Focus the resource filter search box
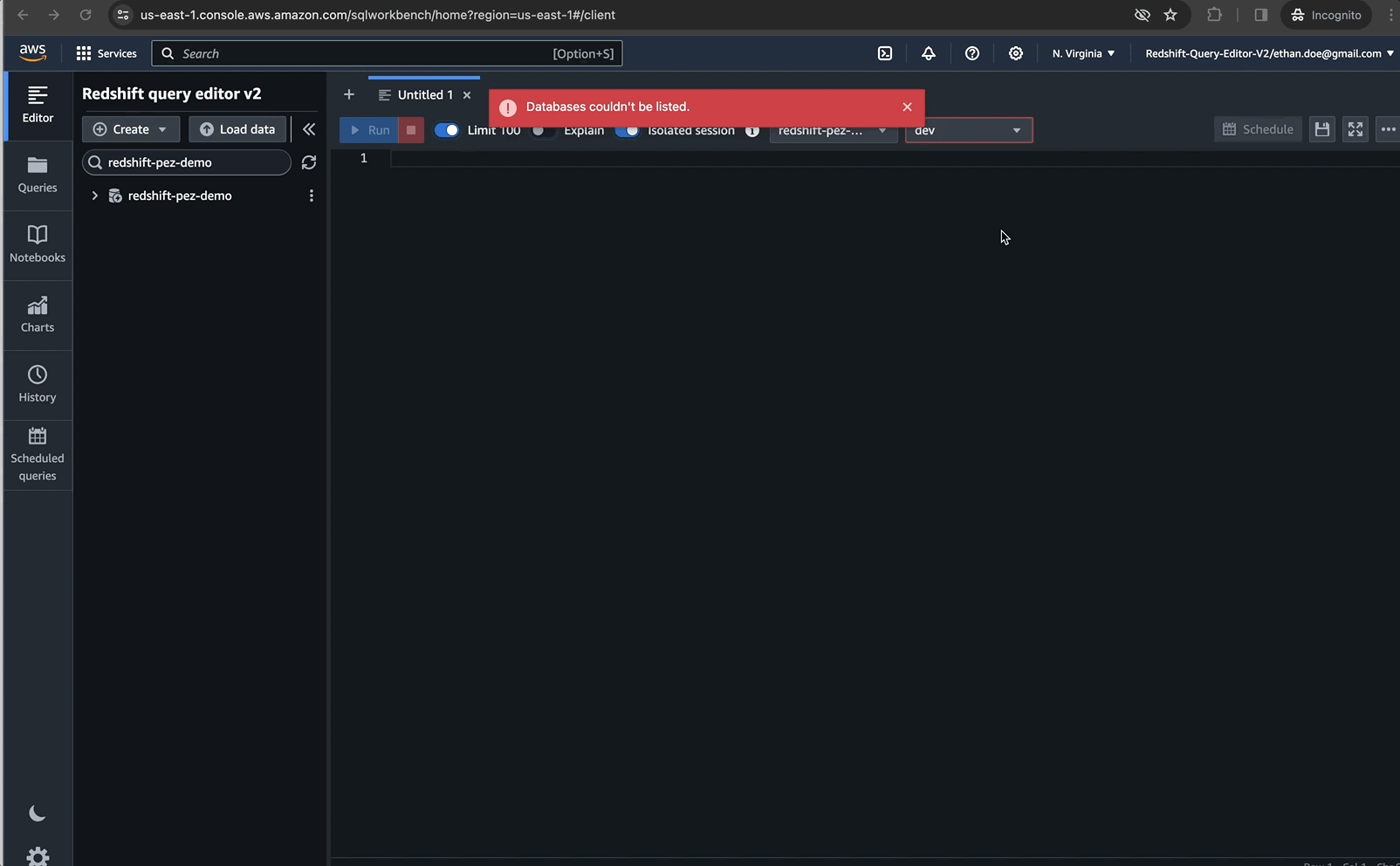The height and width of the screenshot is (866, 1400). [187, 162]
